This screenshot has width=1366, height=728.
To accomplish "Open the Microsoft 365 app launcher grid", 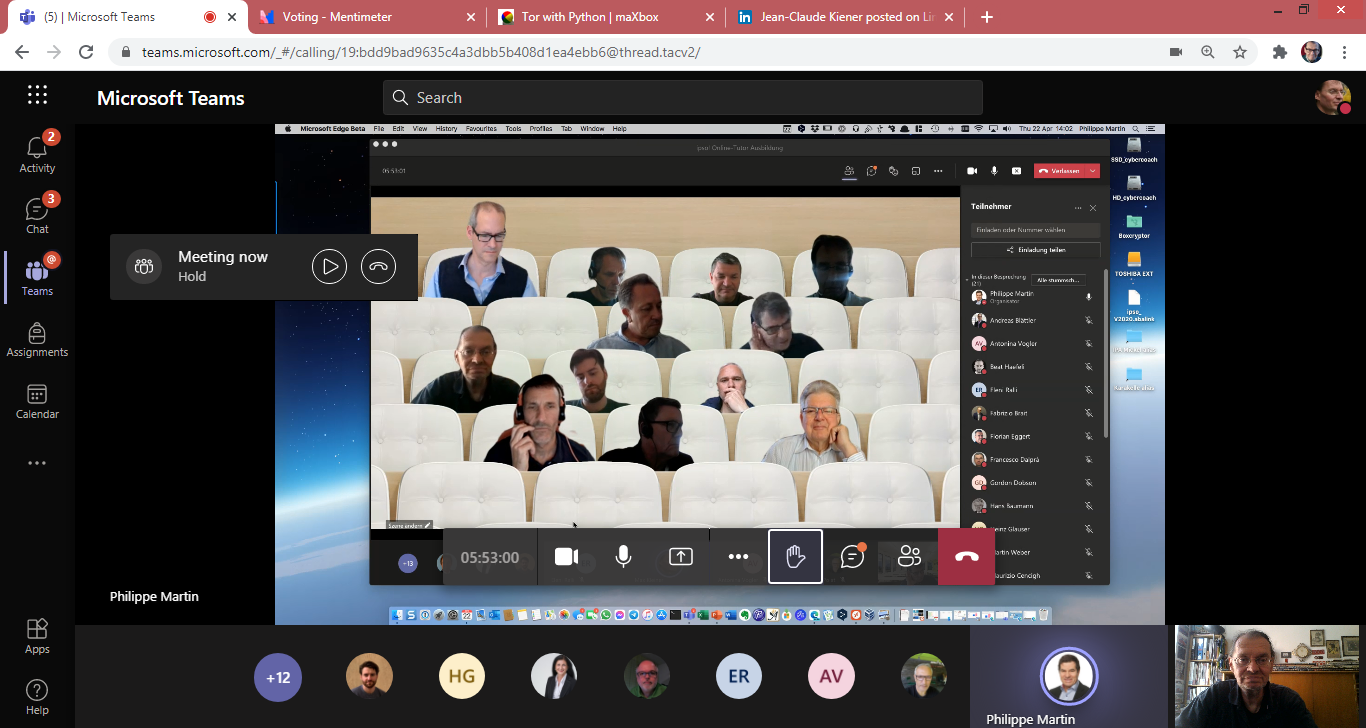I will pos(37,95).
